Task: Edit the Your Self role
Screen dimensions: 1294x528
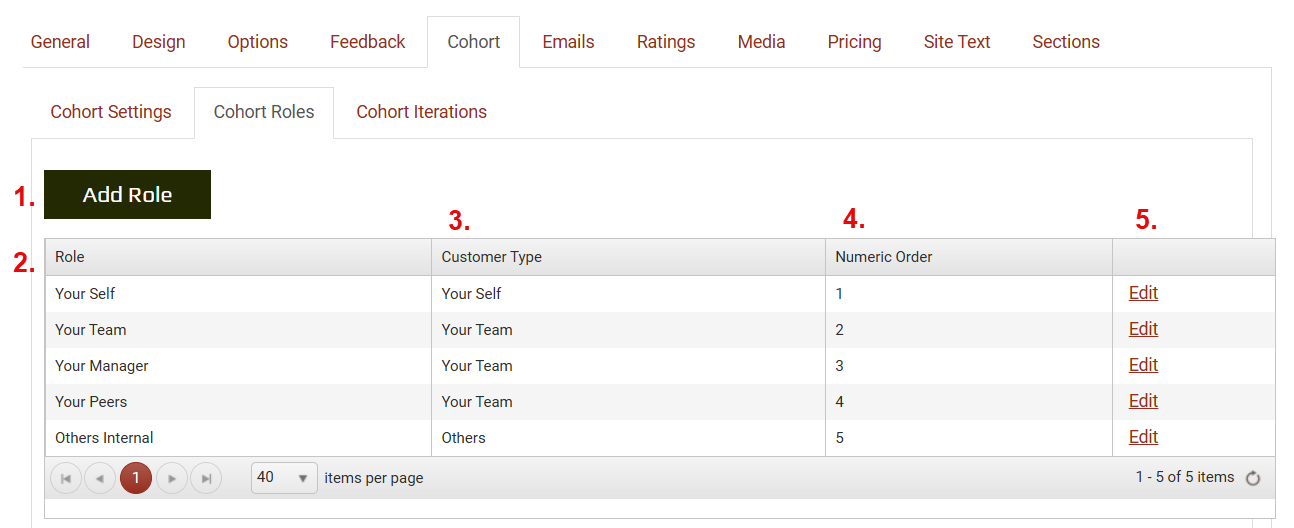Action: (1143, 293)
